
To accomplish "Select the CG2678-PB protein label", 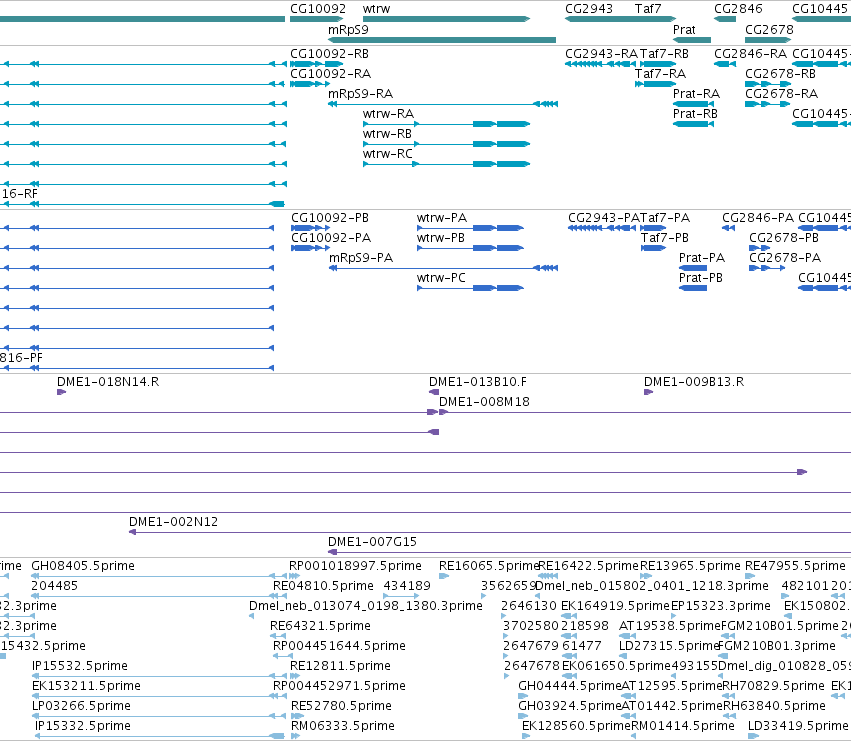I will (784, 238).
